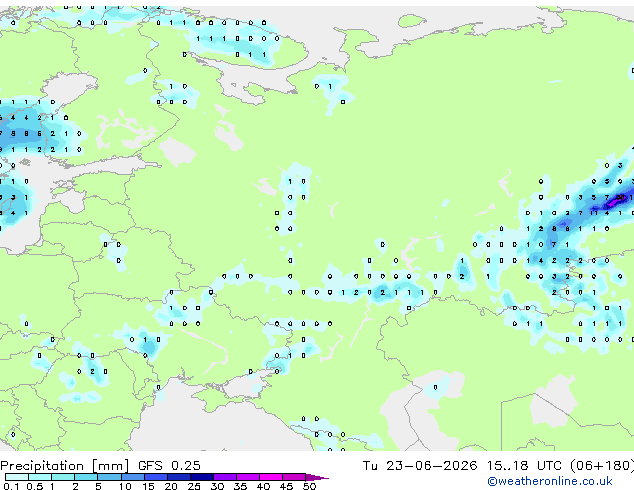Screen dimensions: 634x490
Task: Click the 40–45 mm magenta swatch
Action: tap(271, 477)
